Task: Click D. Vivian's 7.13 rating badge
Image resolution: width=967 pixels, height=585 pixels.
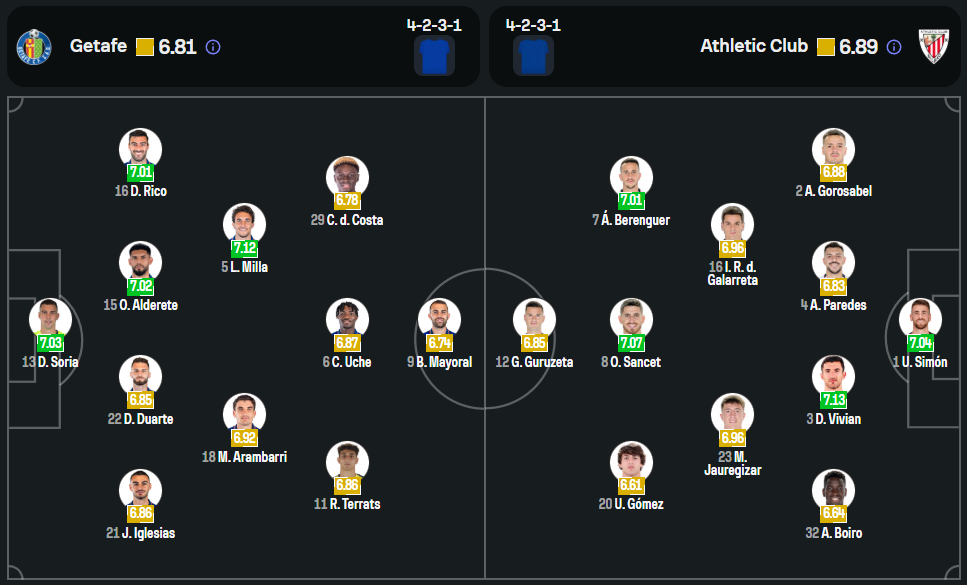Action: tap(833, 400)
